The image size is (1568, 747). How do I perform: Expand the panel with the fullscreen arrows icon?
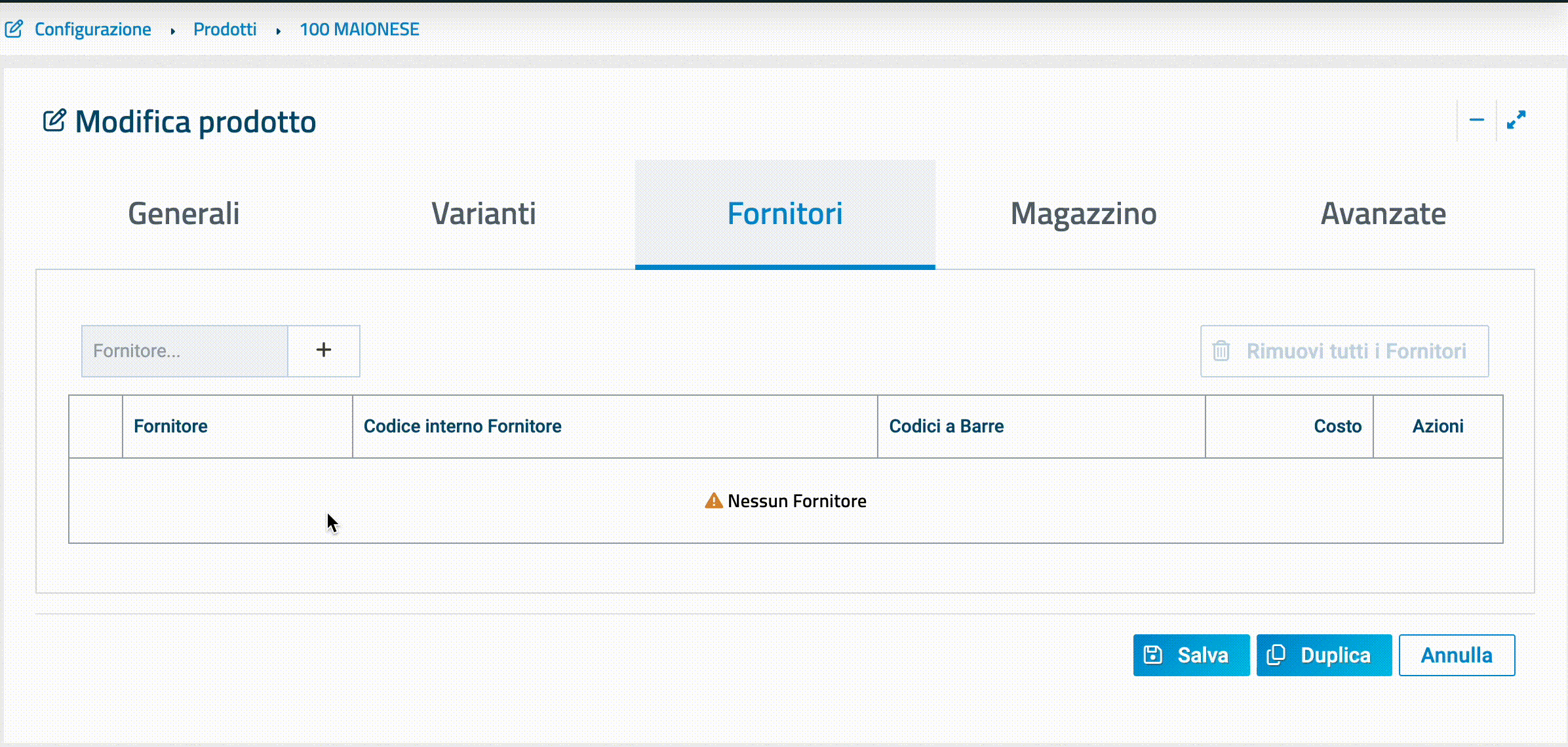pos(1516,120)
